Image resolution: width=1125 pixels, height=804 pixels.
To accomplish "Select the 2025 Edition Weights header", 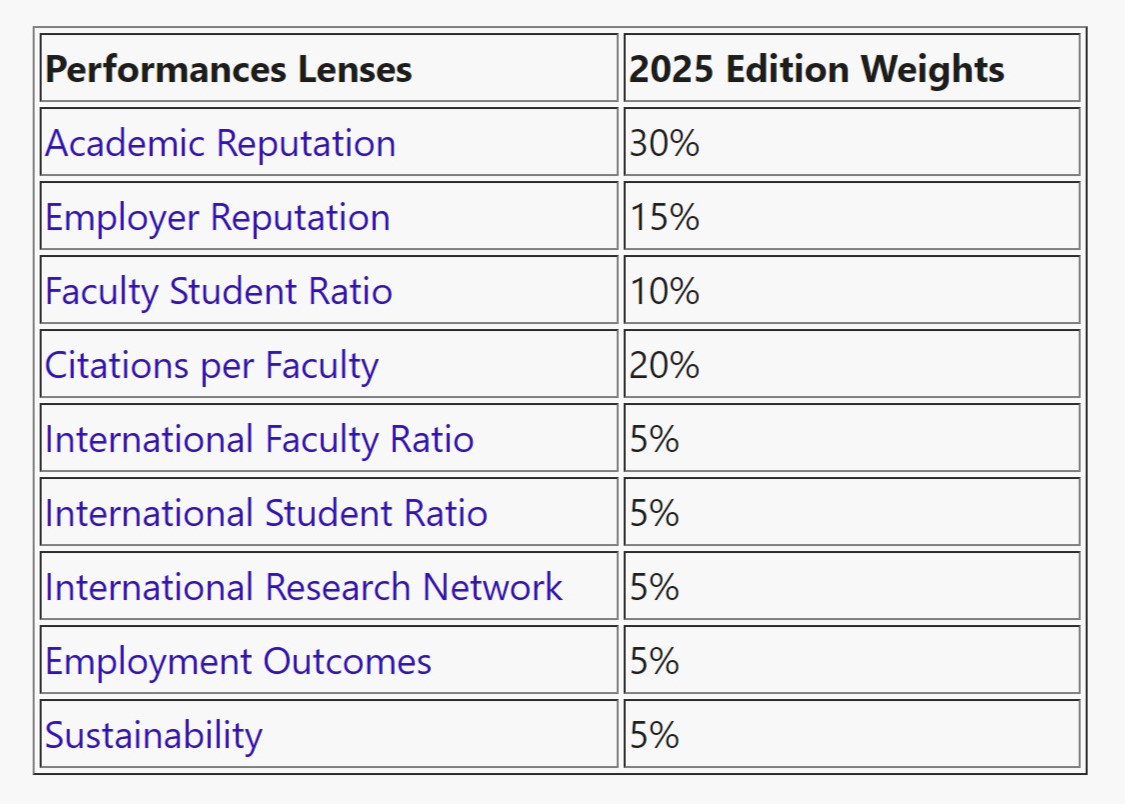I will (x=816, y=69).
